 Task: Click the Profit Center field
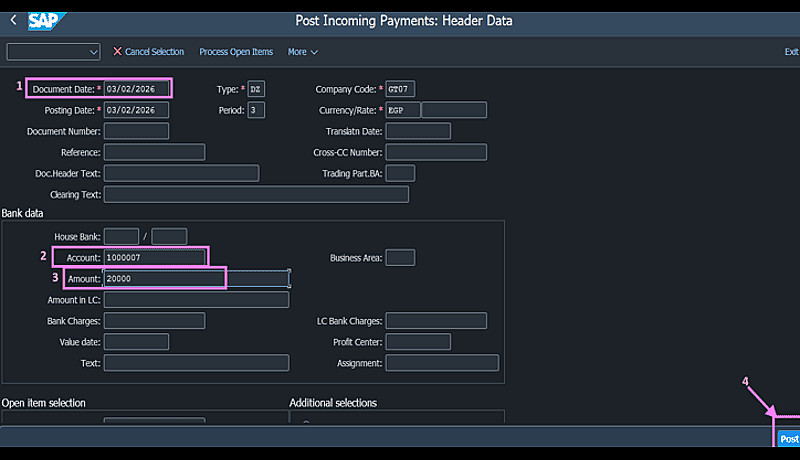418,342
